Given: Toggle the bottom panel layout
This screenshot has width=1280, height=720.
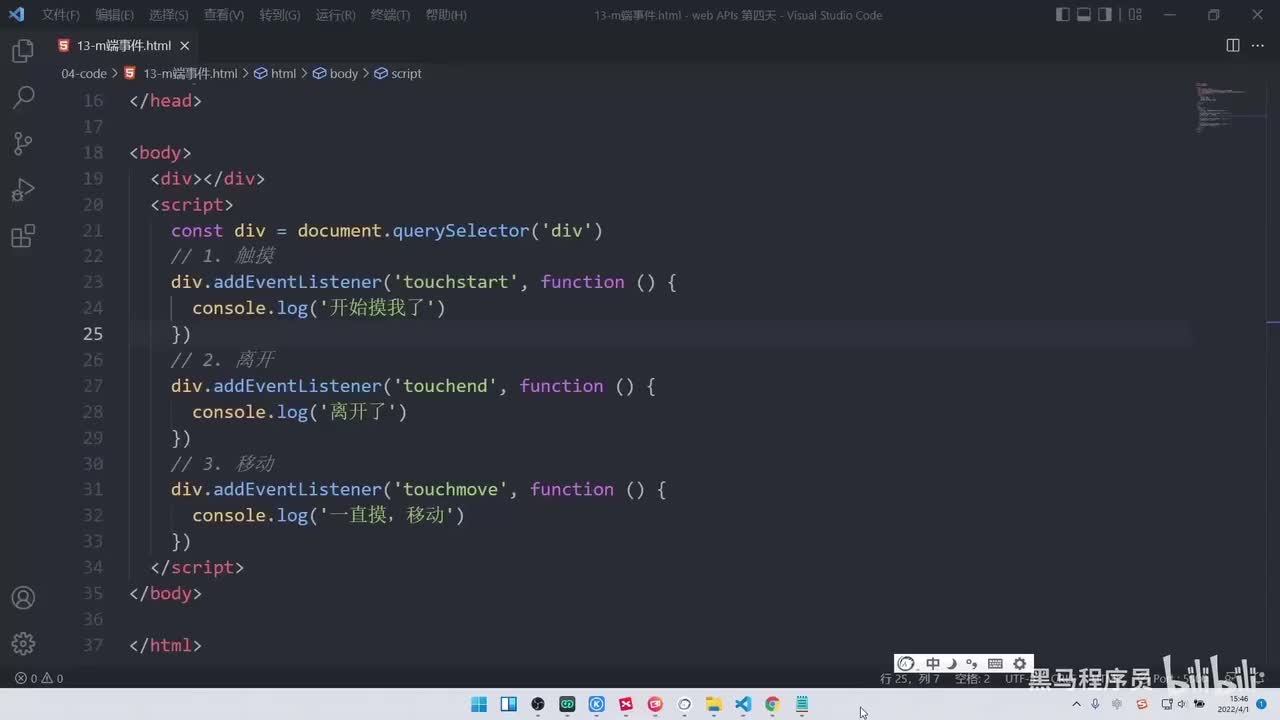Looking at the screenshot, I should point(1084,15).
